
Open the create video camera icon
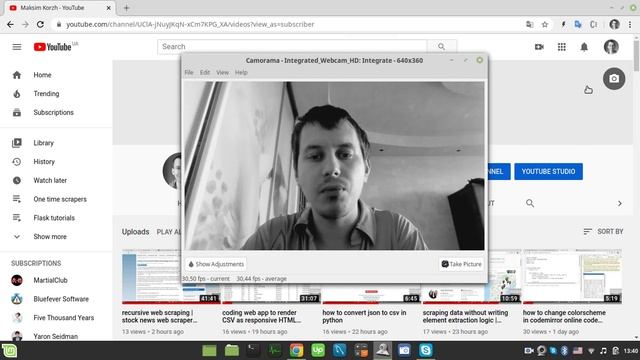point(539,47)
